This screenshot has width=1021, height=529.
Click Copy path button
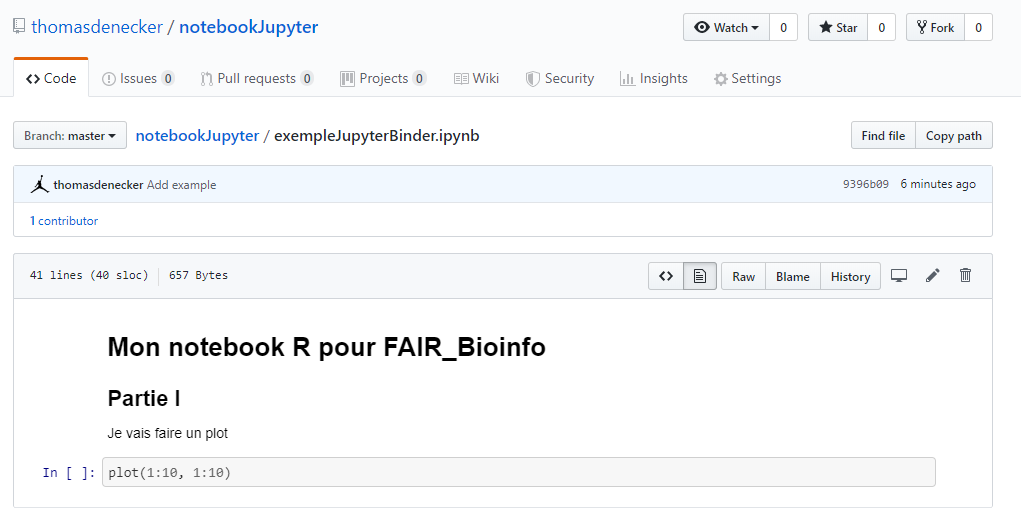(x=954, y=136)
